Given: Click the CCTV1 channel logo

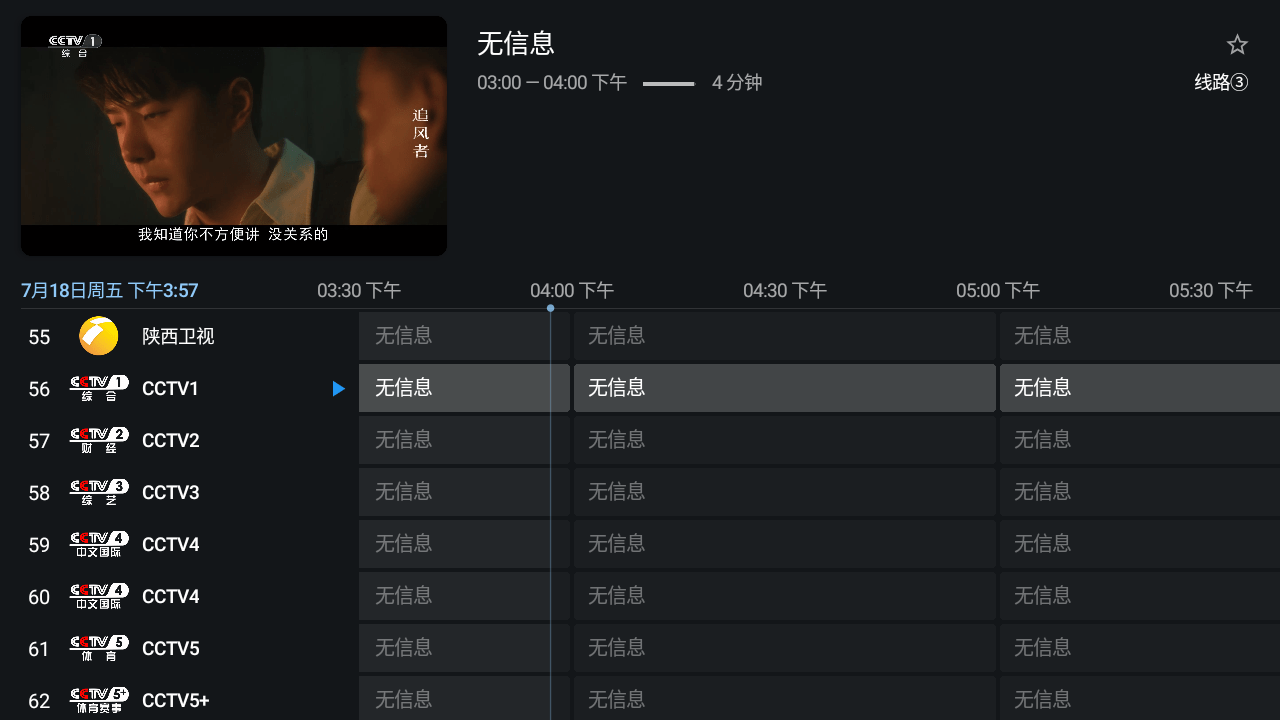Looking at the screenshot, I should pos(98,388).
